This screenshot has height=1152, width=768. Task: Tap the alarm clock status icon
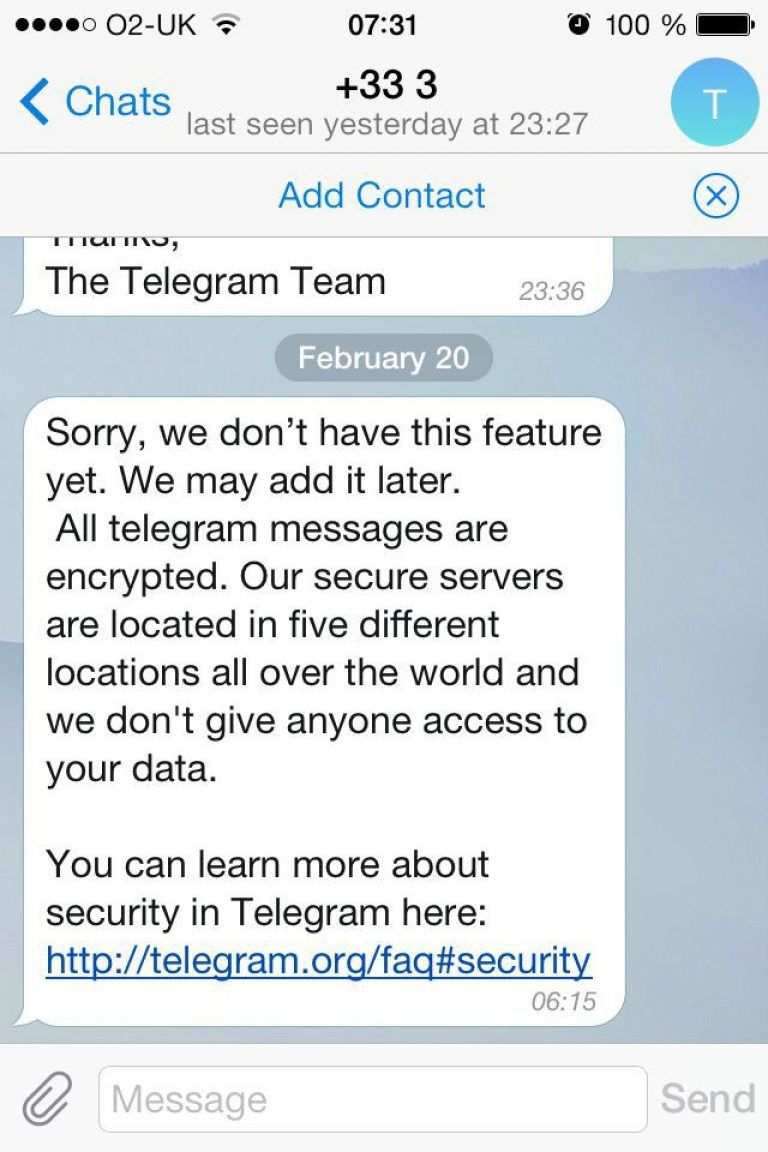coord(578,25)
